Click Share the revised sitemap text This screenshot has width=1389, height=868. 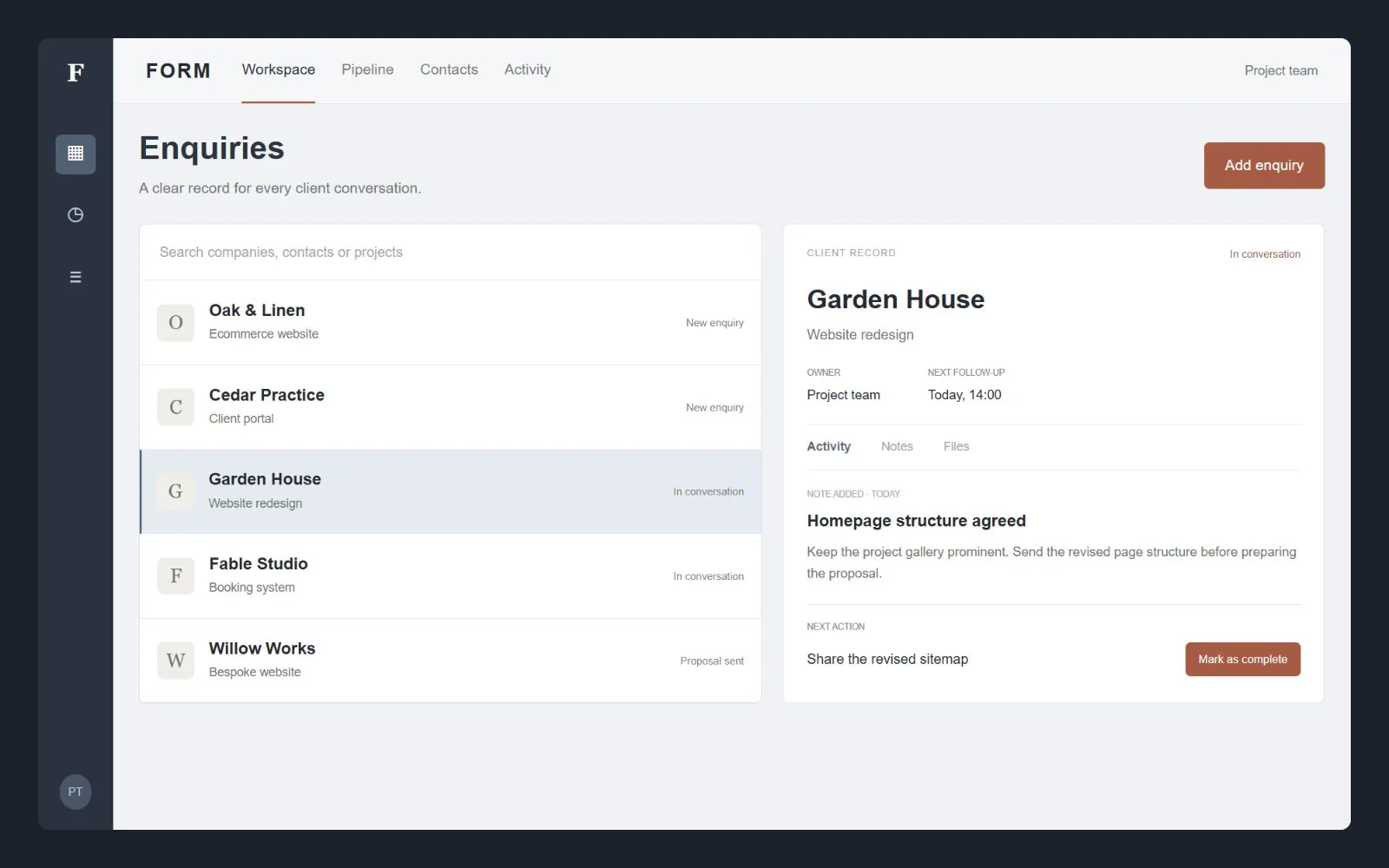[887, 659]
